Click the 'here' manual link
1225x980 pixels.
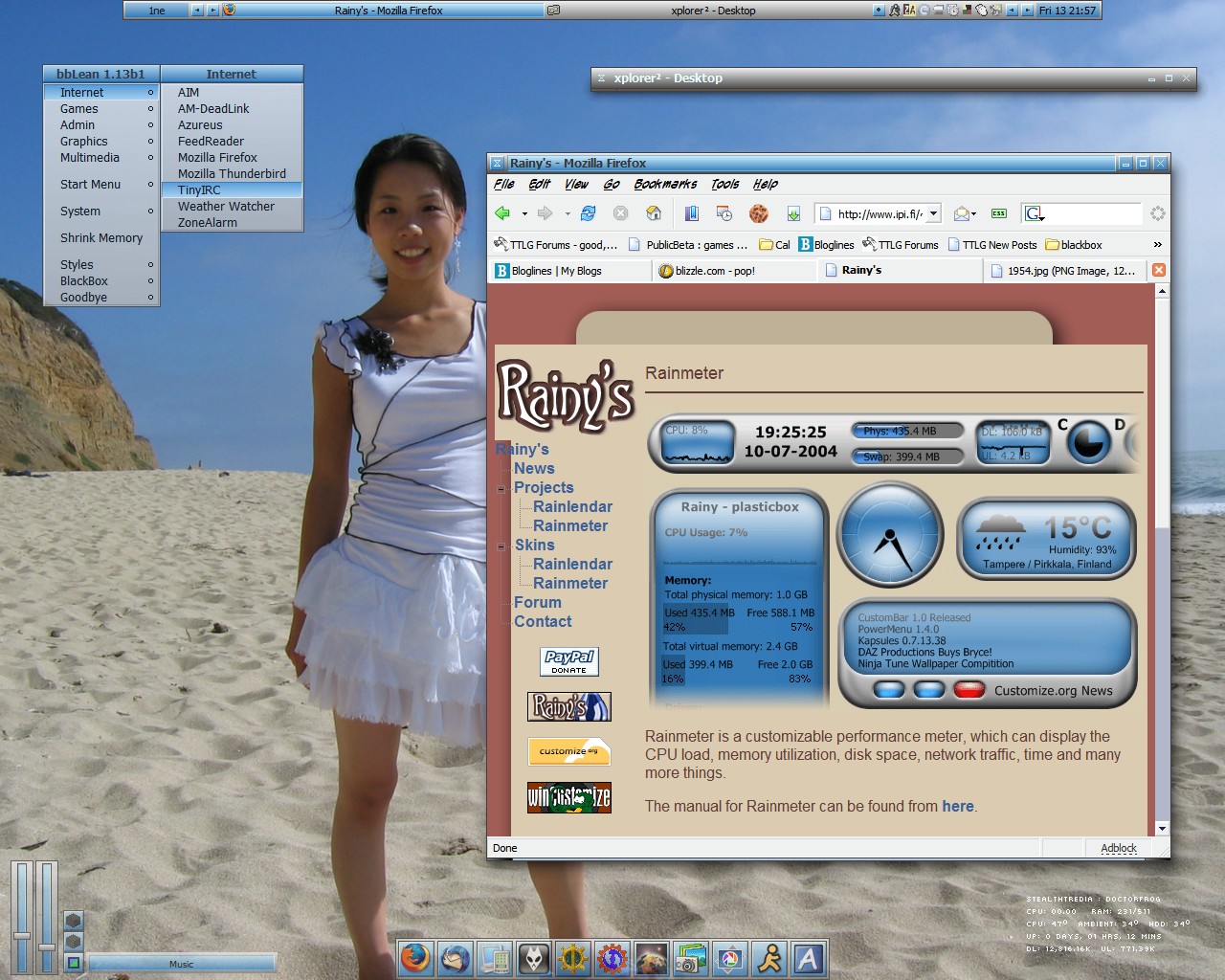point(957,807)
